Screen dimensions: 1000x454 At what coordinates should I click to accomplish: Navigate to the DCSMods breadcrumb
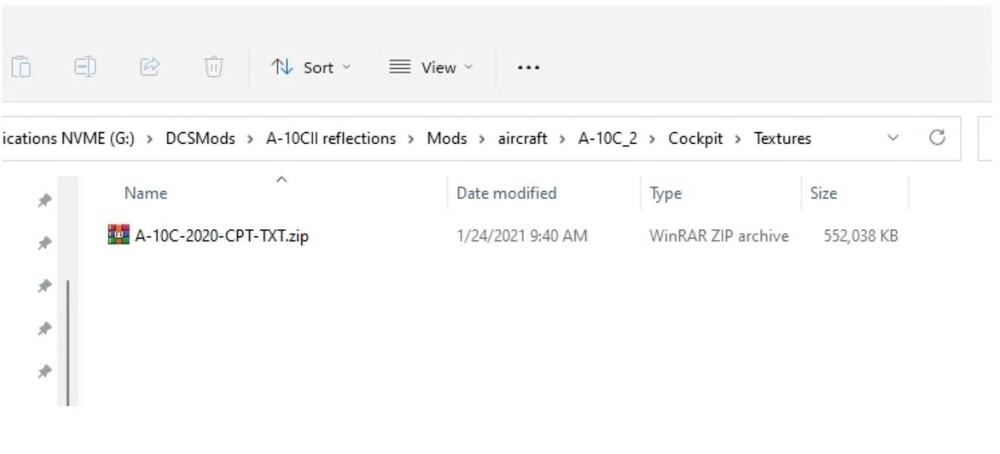(x=199, y=138)
